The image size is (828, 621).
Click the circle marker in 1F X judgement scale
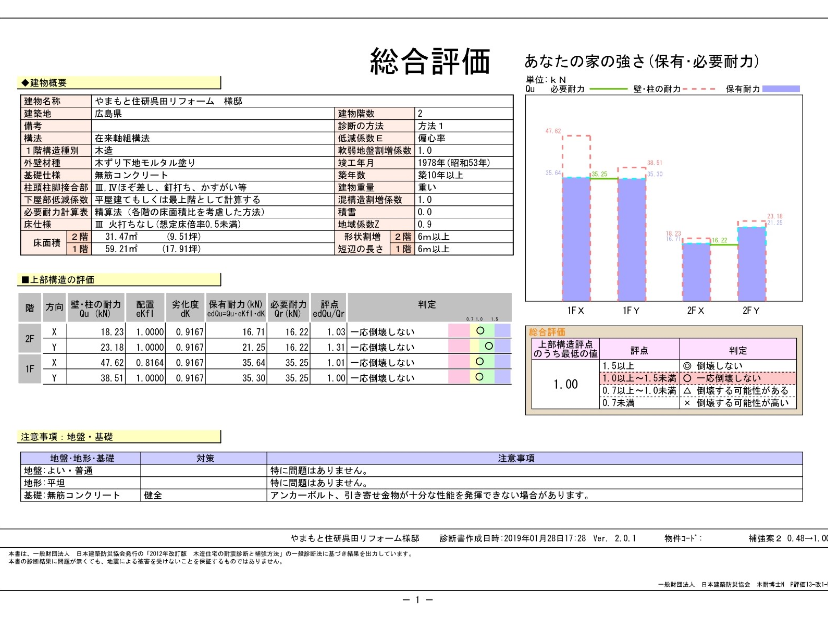(479, 361)
